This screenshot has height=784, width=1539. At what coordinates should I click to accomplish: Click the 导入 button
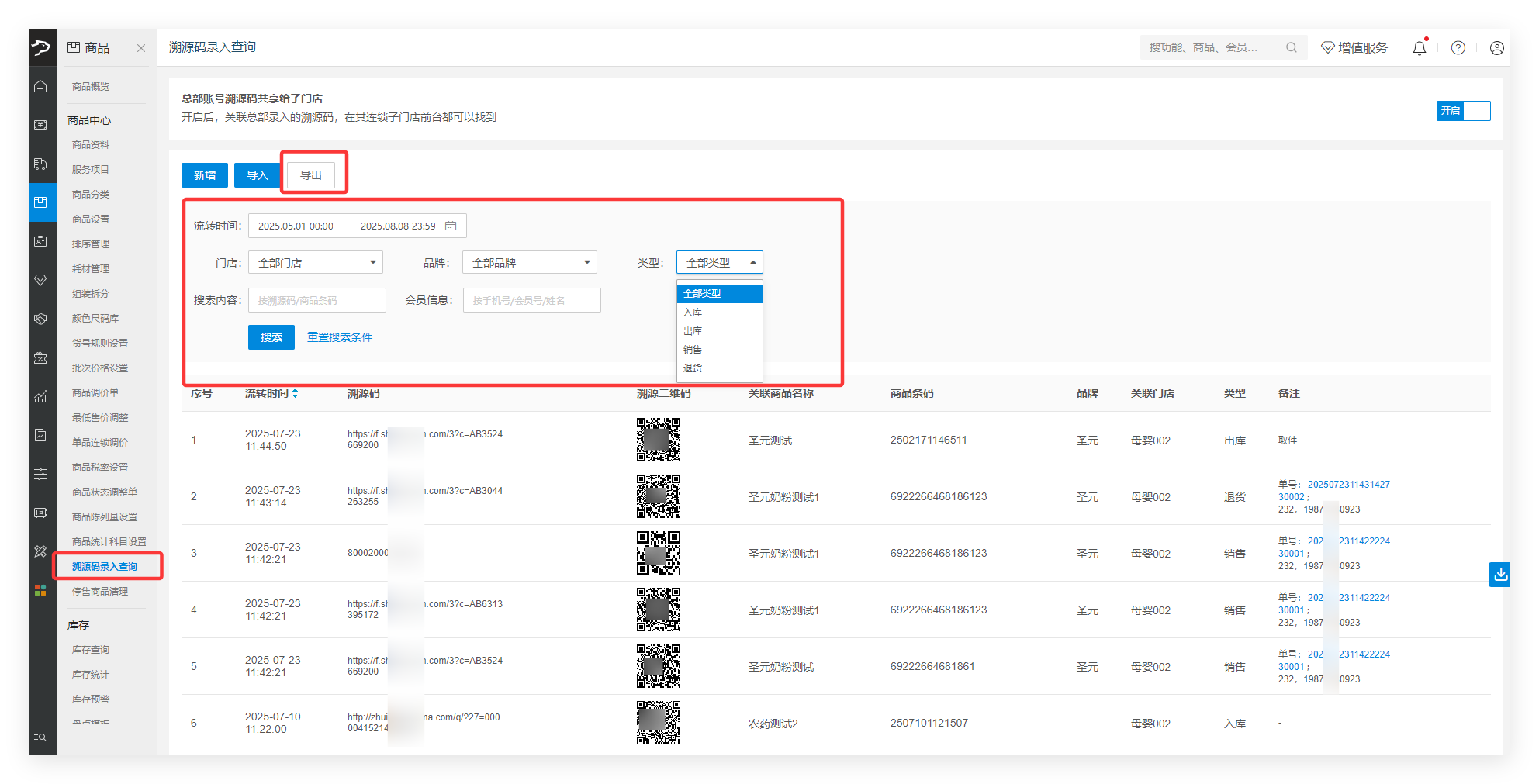[258, 175]
